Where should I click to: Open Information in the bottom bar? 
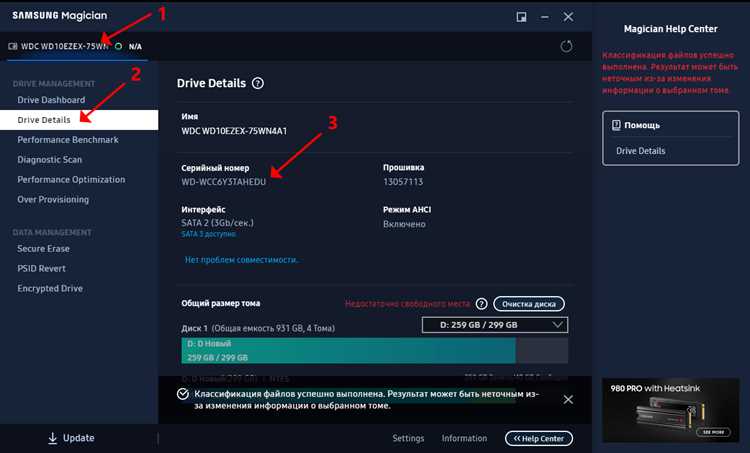click(x=464, y=438)
